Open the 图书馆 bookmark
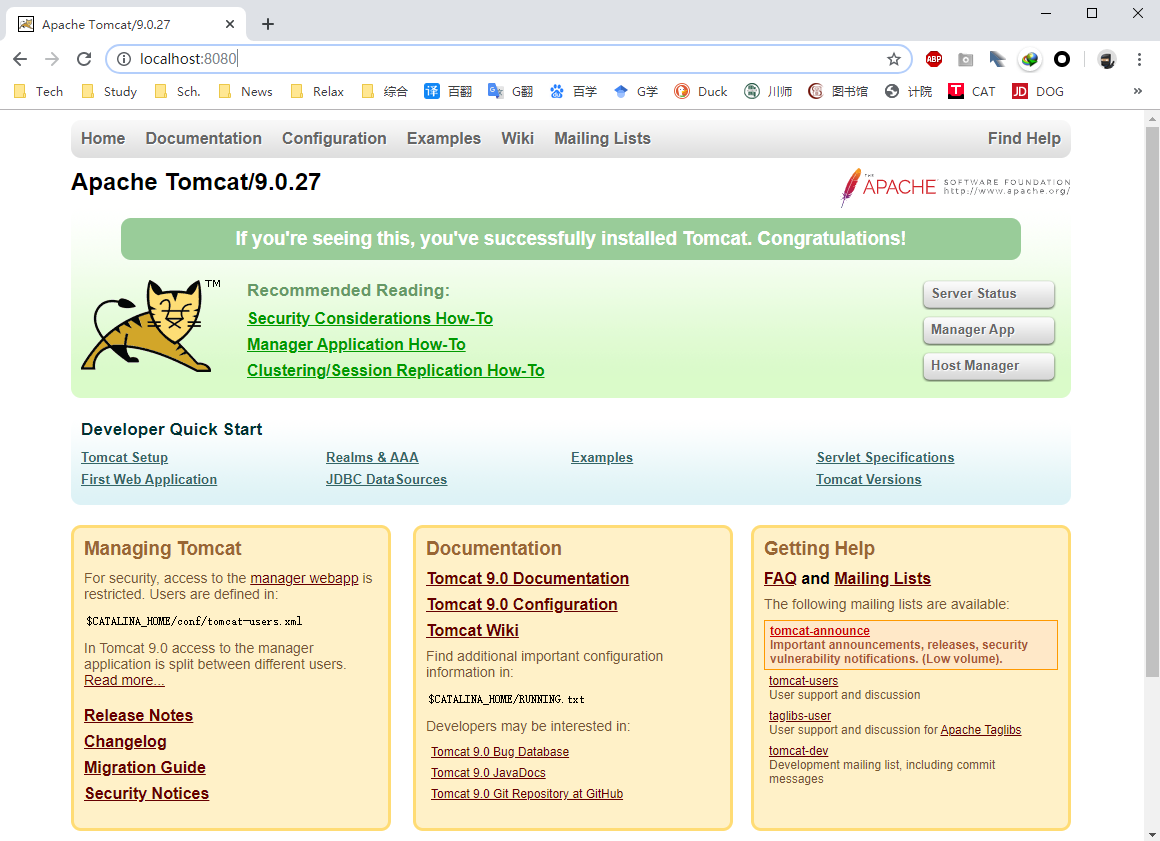Viewport: 1160px width, 841px height. pyautogui.click(x=838, y=92)
